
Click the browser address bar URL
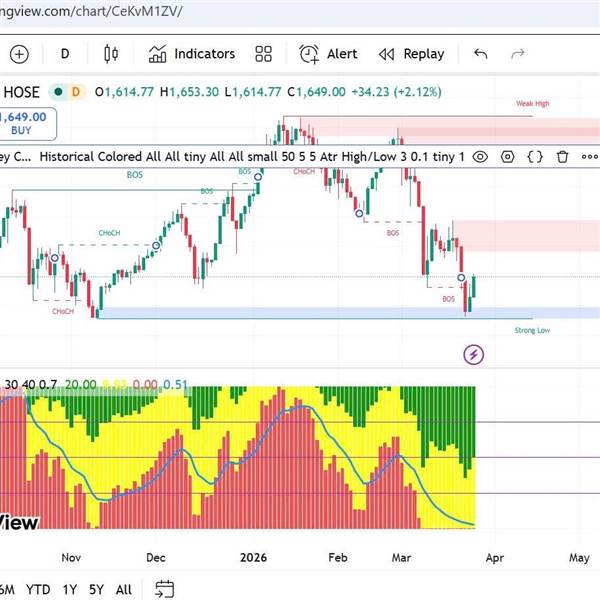tap(91, 11)
